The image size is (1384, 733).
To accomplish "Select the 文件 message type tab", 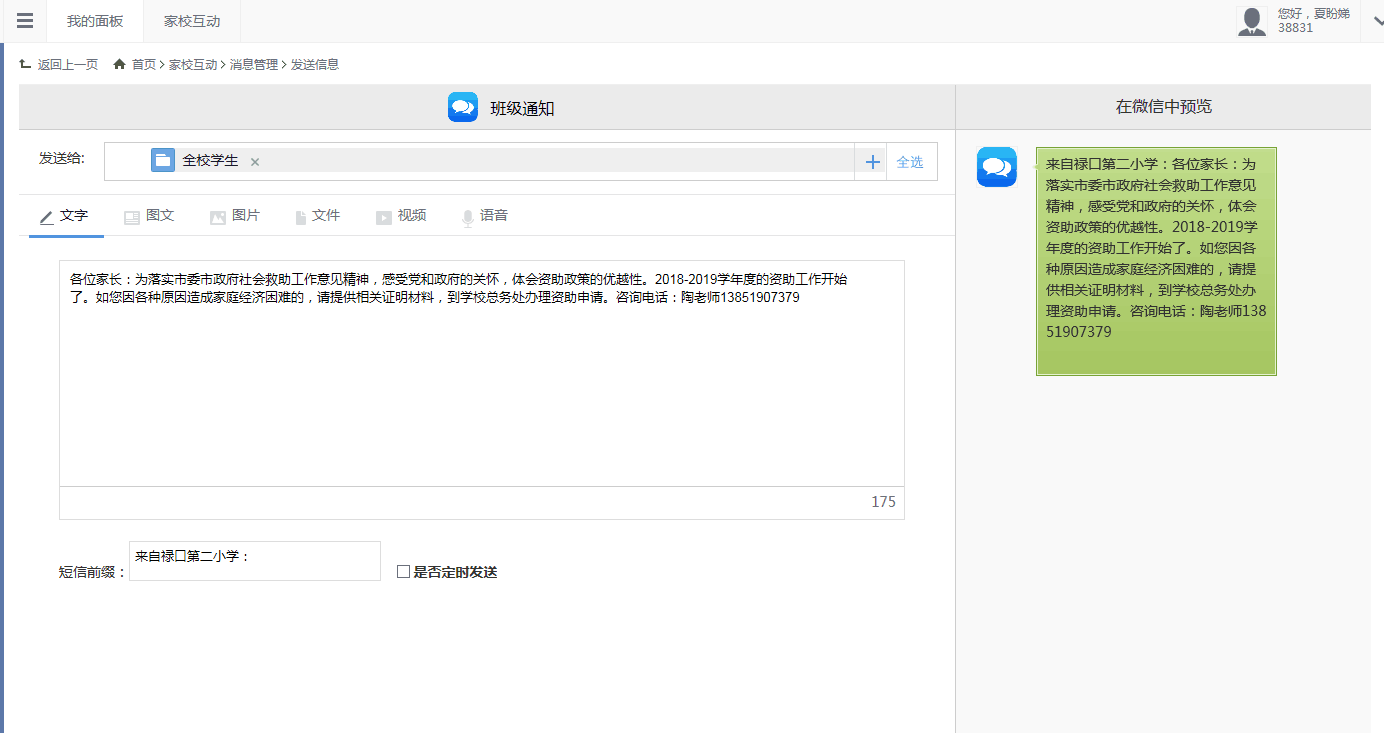I will pyautogui.click(x=318, y=216).
